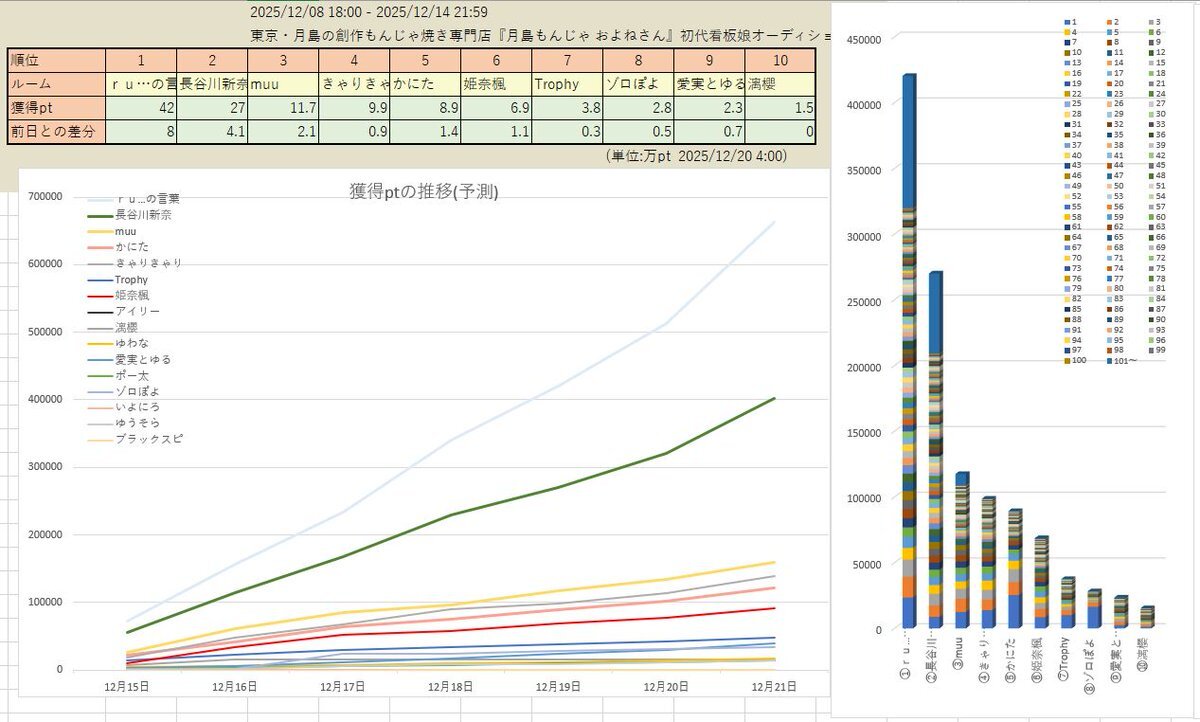Select the stacked bar labeled ②長谷川…
Image resolution: width=1200 pixels, height=722 pixels.
935,450
